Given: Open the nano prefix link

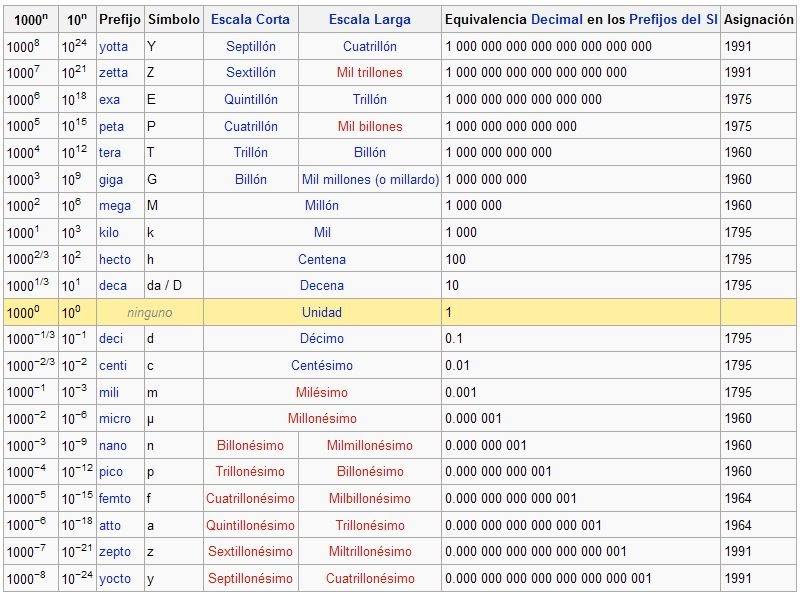Looking at the screenshot, I should click(113, 445).
